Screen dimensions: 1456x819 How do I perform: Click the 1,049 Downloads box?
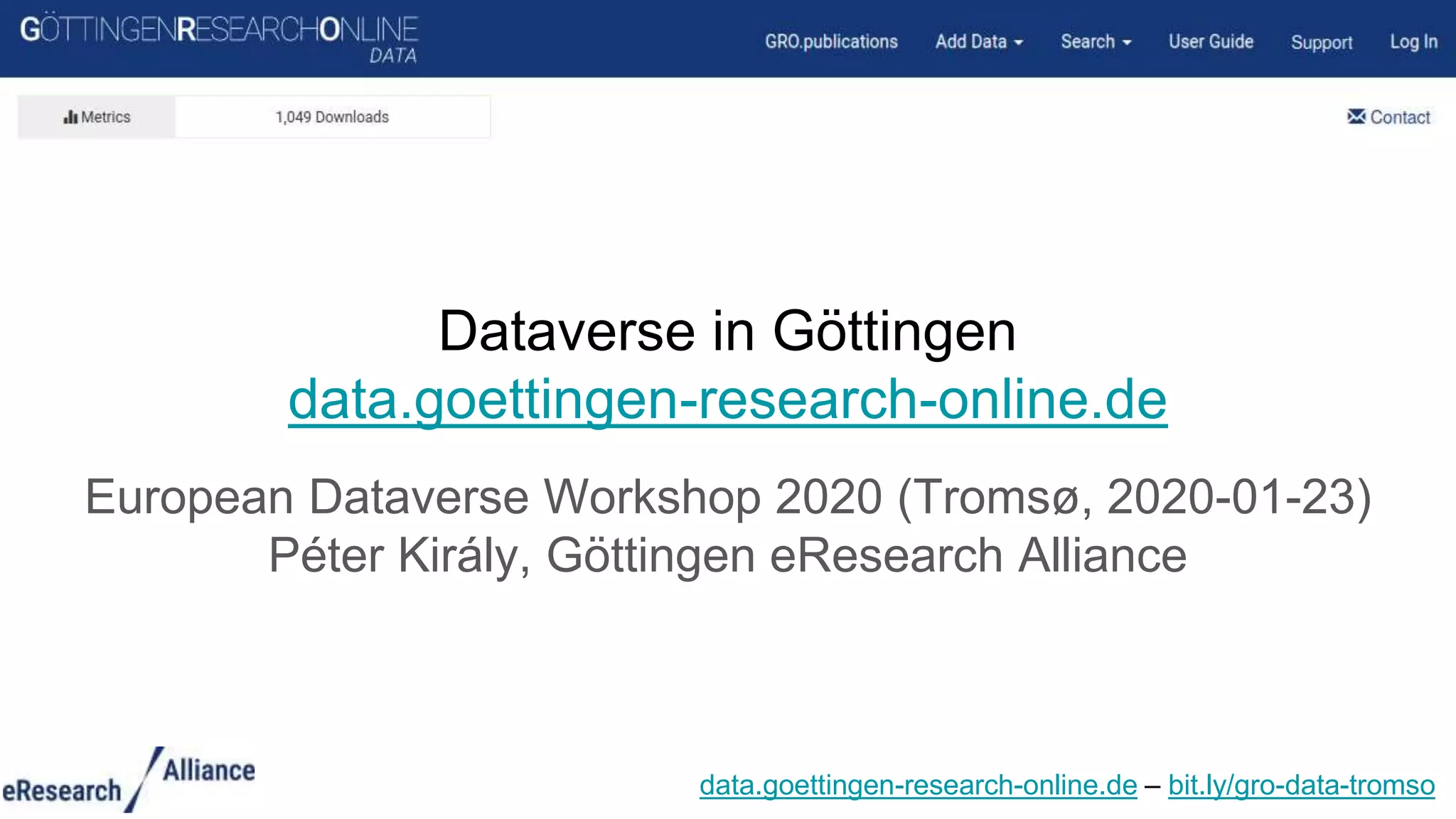(332, 117)
